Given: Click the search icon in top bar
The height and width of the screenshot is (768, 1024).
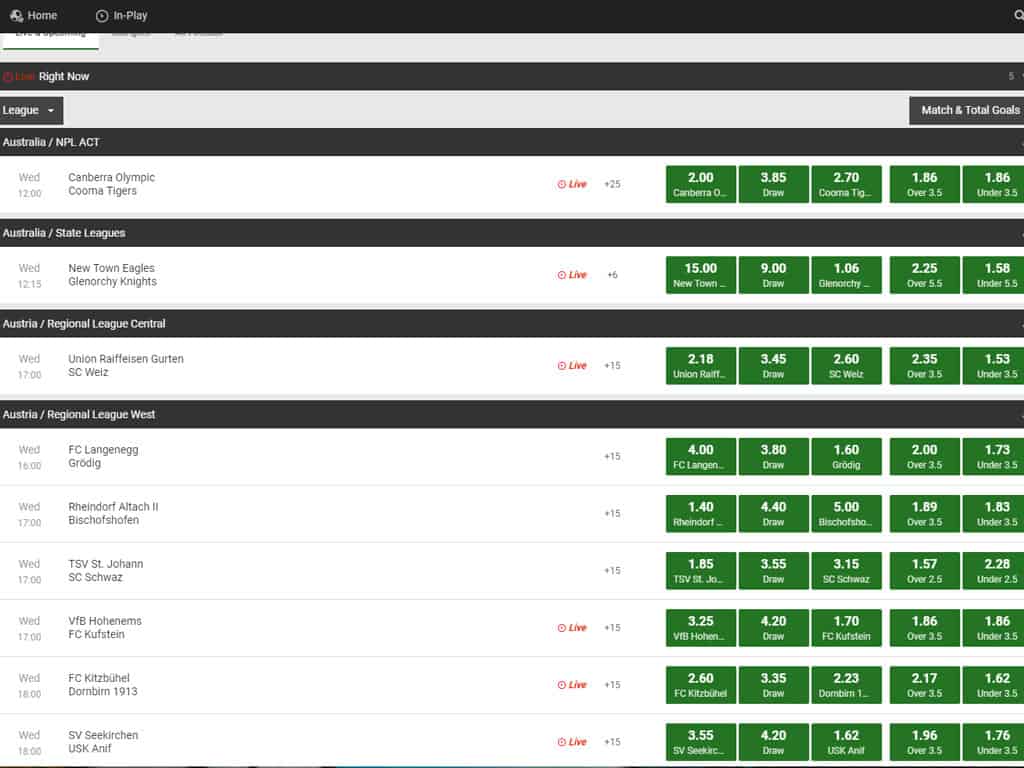Looking at the screenshot, I should [x=1019, y=16].
